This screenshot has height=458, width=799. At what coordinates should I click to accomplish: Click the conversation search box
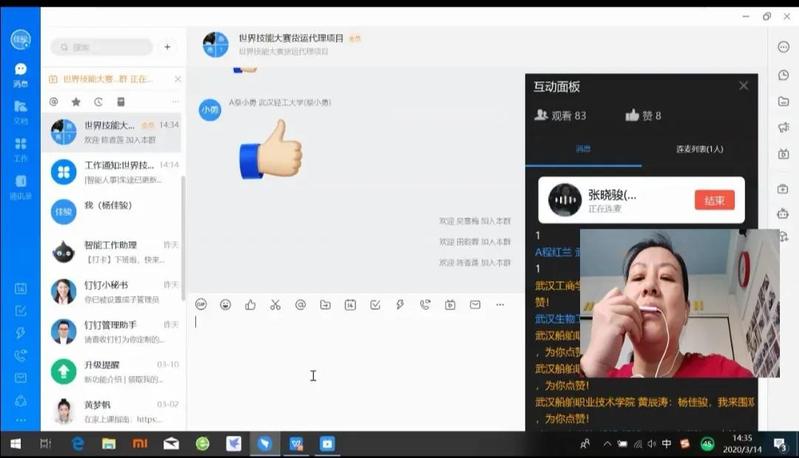click(x=102, y=47)
